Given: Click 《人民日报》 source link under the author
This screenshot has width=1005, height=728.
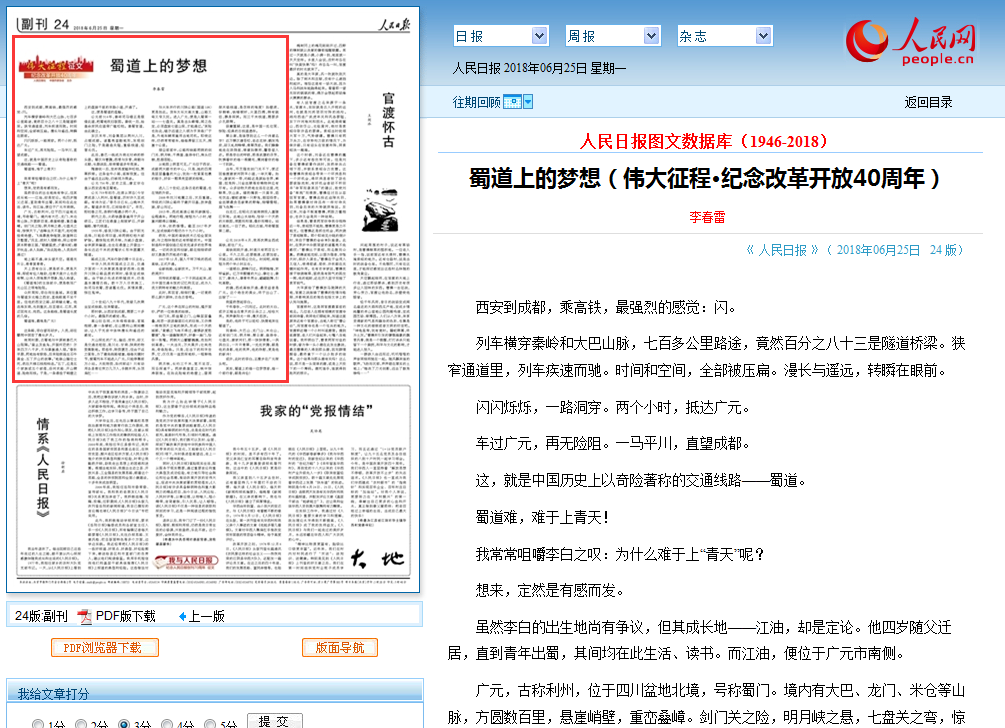Looking at the screenshot, I should (782, 250).
